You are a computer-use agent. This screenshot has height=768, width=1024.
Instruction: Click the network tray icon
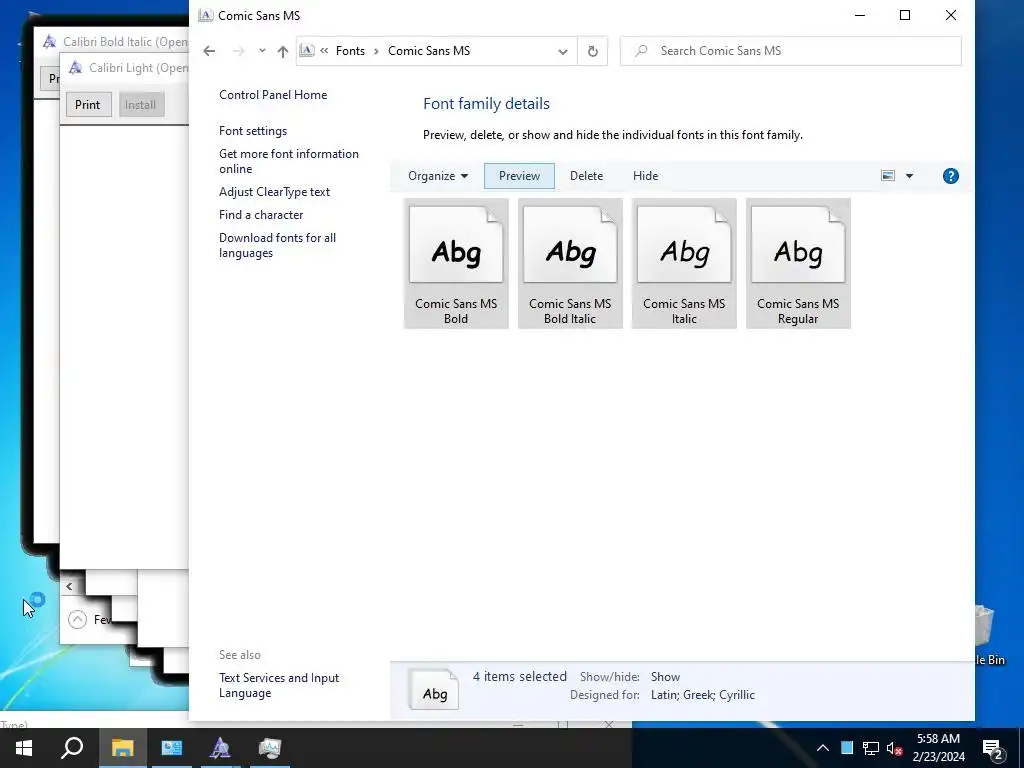click(871, 748)
